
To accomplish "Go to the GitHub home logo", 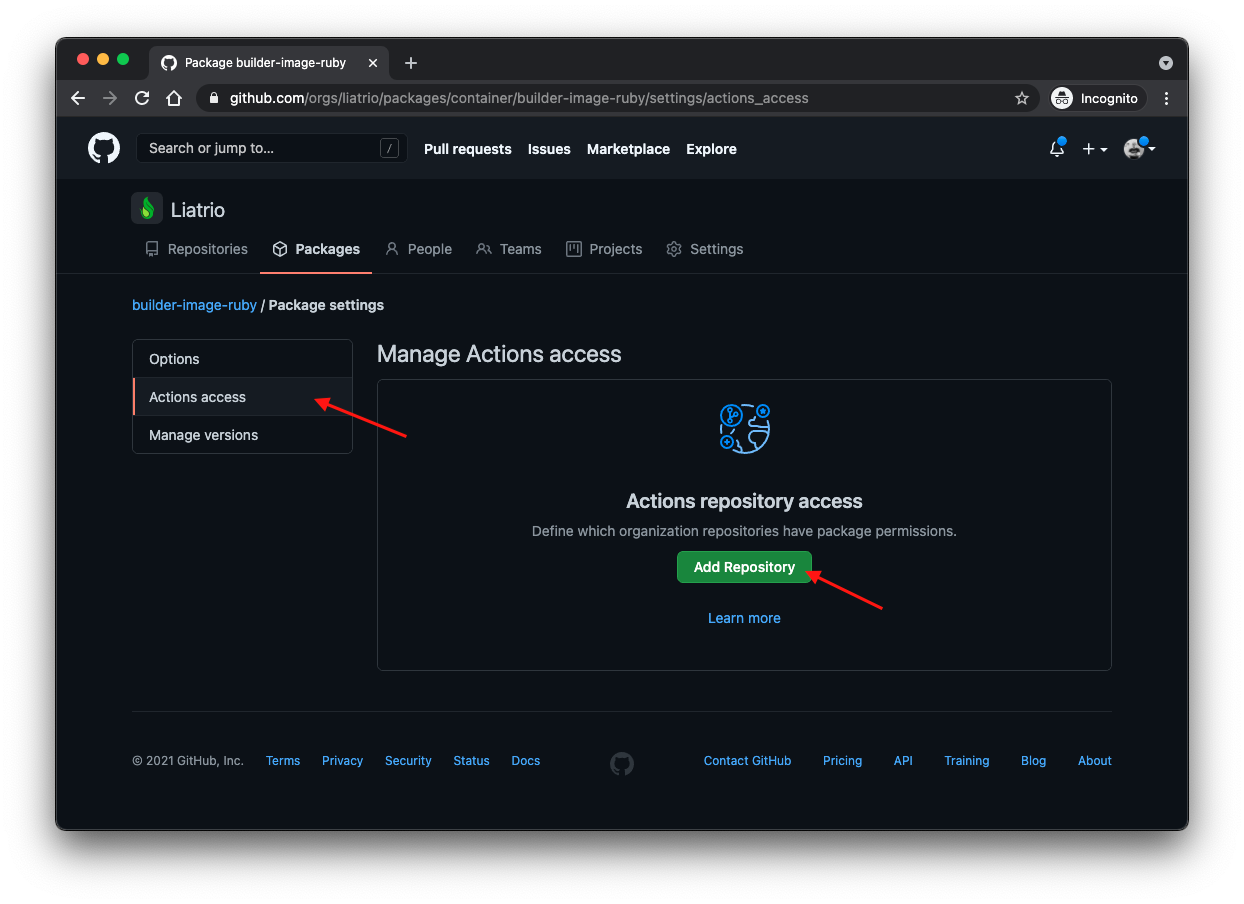I will click(104, 148).
